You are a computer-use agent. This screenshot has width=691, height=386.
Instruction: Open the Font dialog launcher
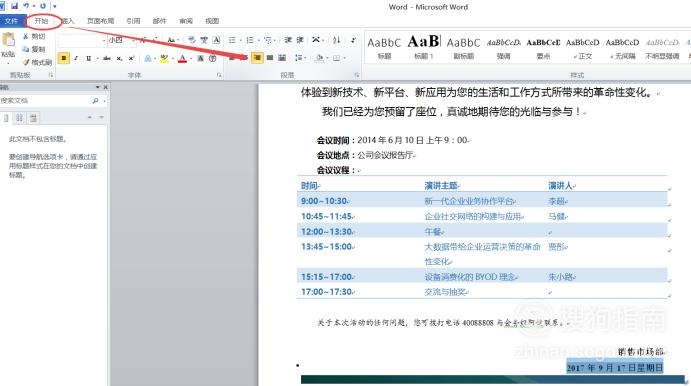(x=219, y=75)
